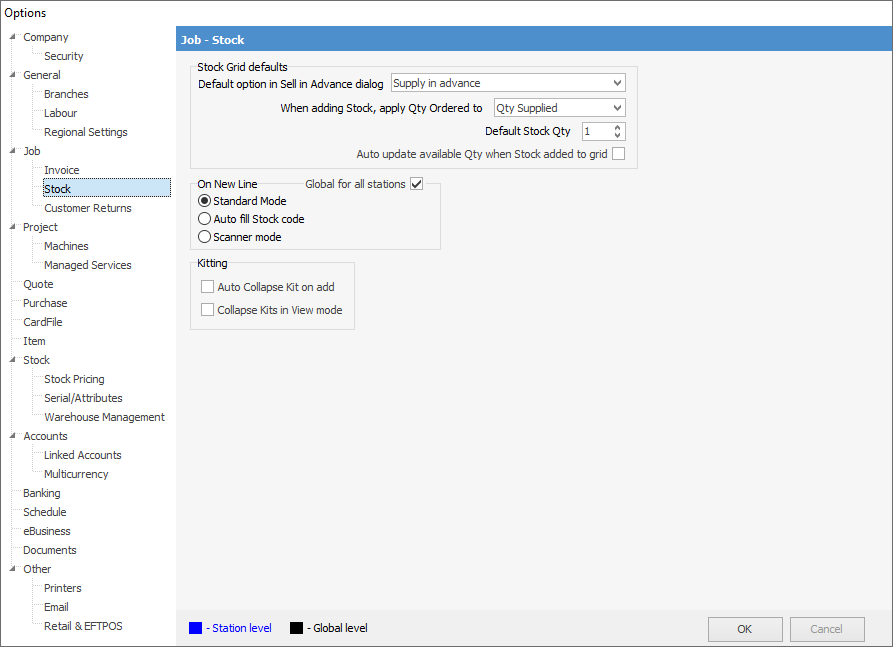Viewport: 893px width, 647px height.
Task: Increase Default Stock Qty with up arrow
Action: pyautogui.click(x=617, y=127)
